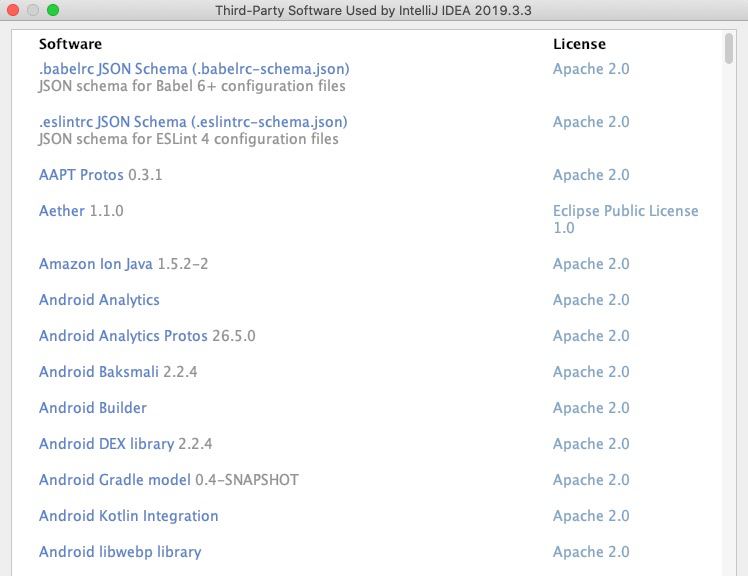Open the .babelrc JSON Schema link
This screenshot has height=576, width=748.
[194, 69]
